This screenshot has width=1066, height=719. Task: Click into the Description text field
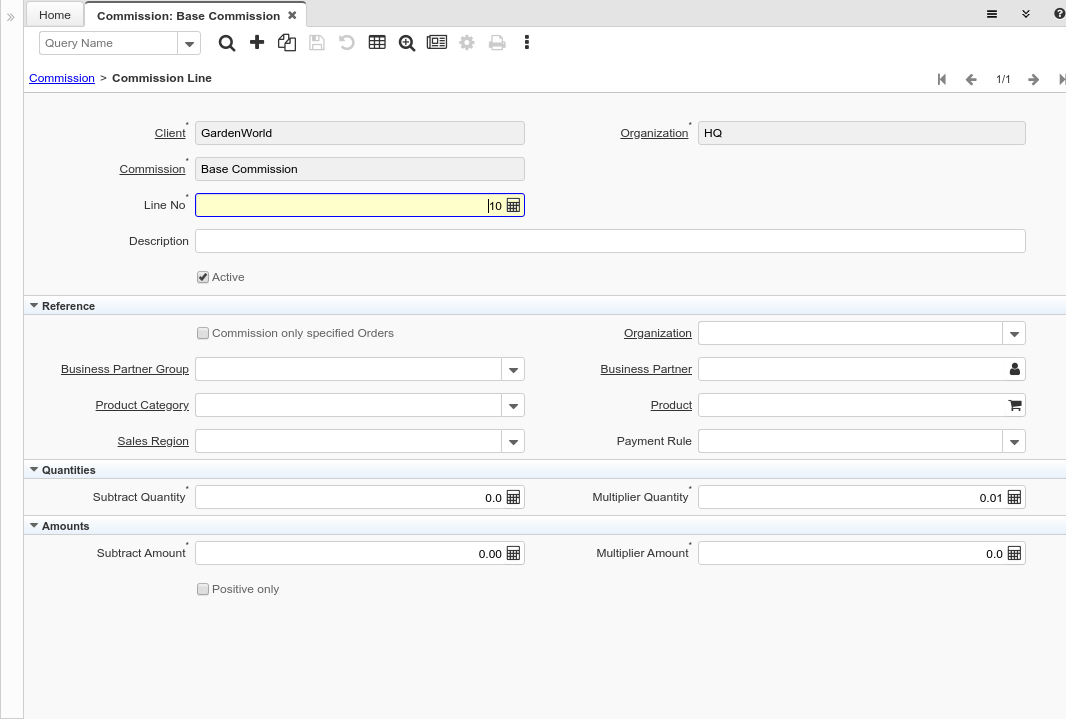pos(610,241)
